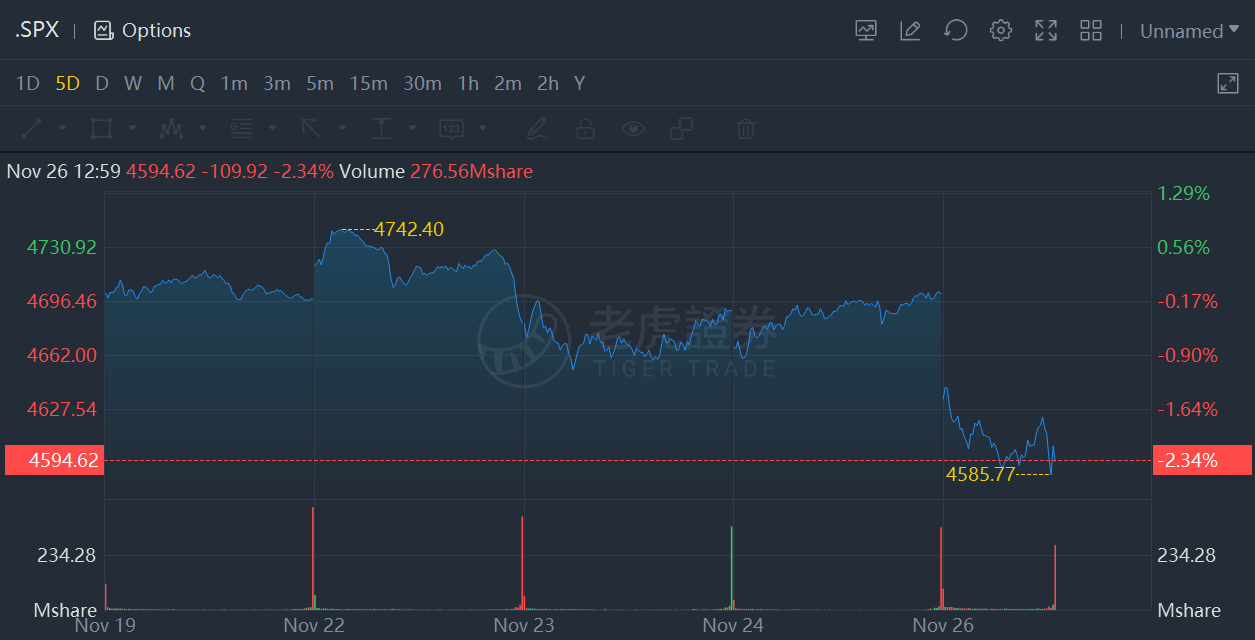
Task: Enter fullscreen with the four-arrows icon
Action: click(1046, 30)
